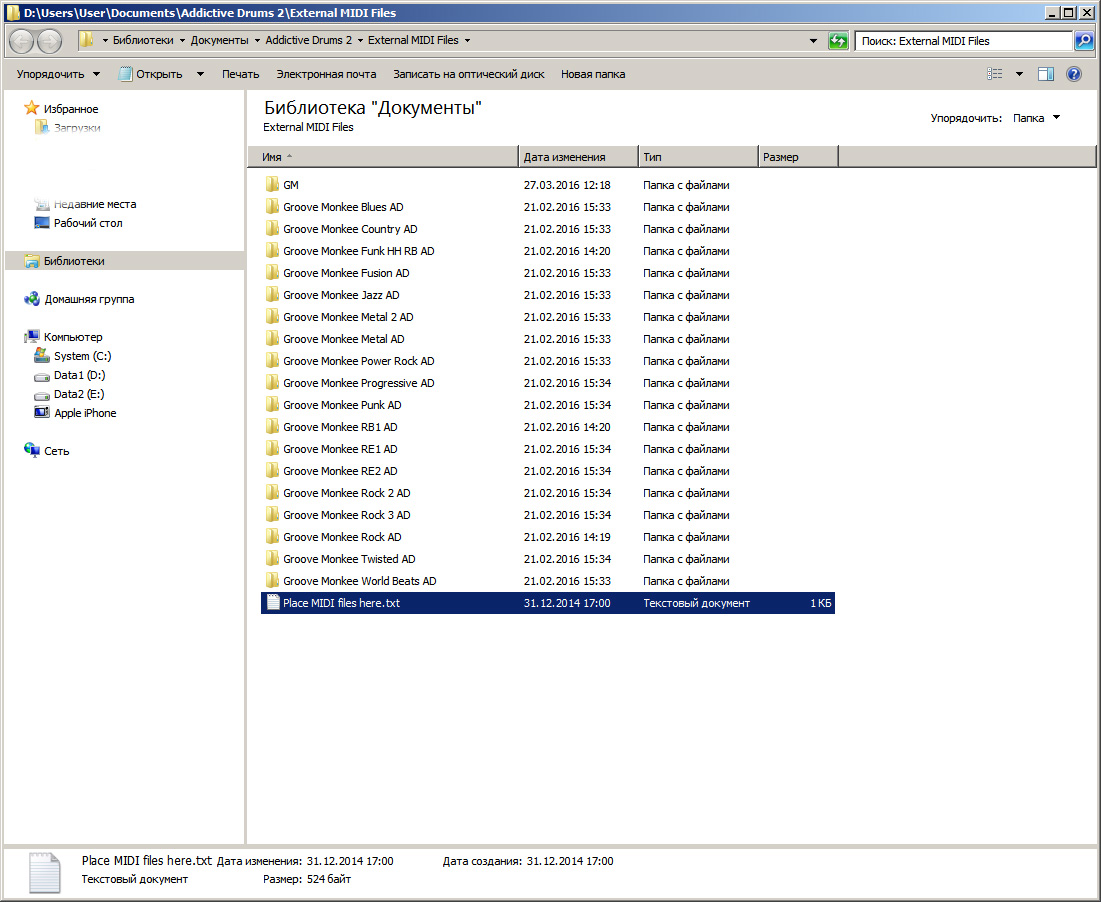Navigate to Документы breadcrumb
This screenshot has width=1101, height=902.
click(x=219, y=41)
